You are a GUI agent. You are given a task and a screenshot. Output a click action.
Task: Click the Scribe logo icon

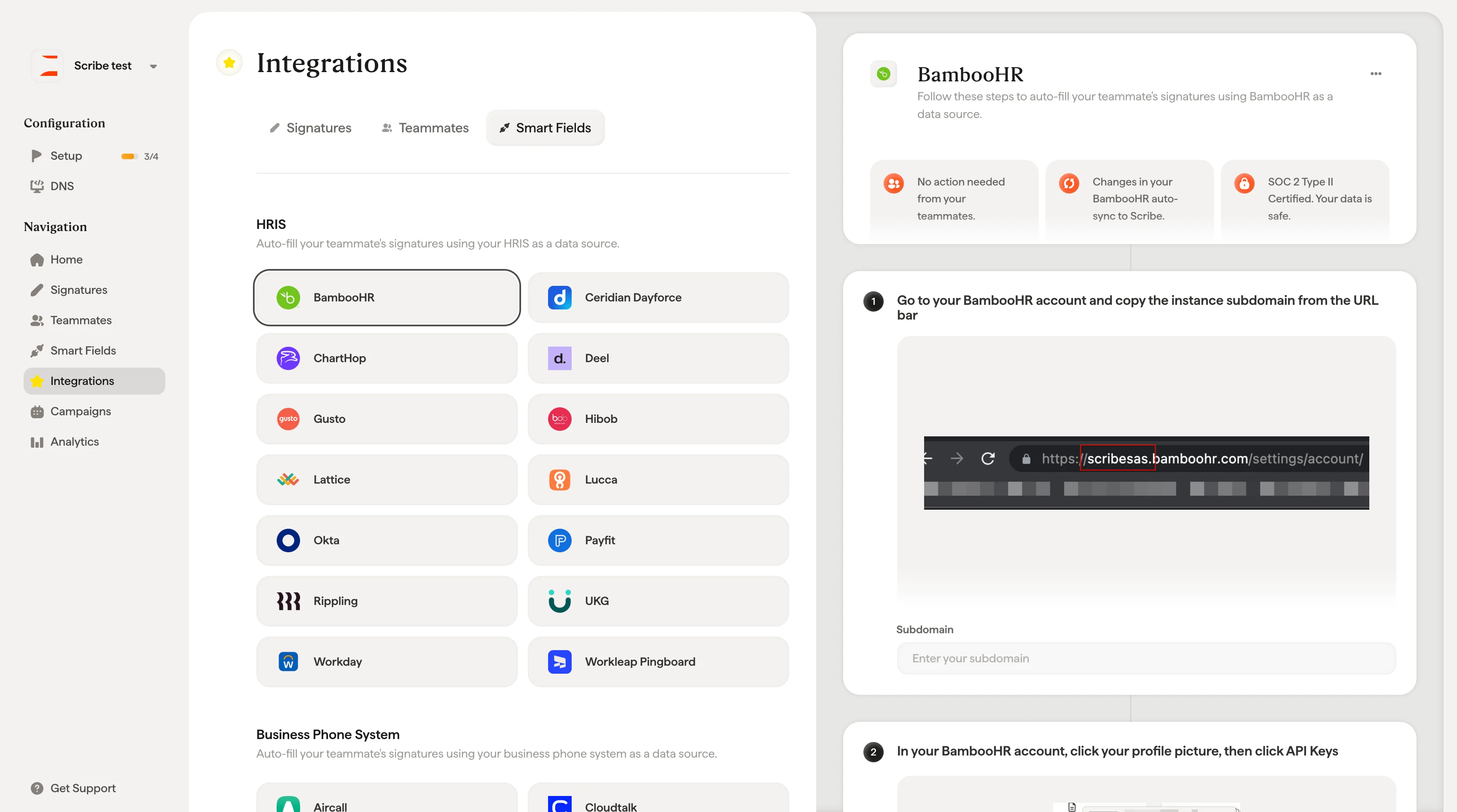48,66
